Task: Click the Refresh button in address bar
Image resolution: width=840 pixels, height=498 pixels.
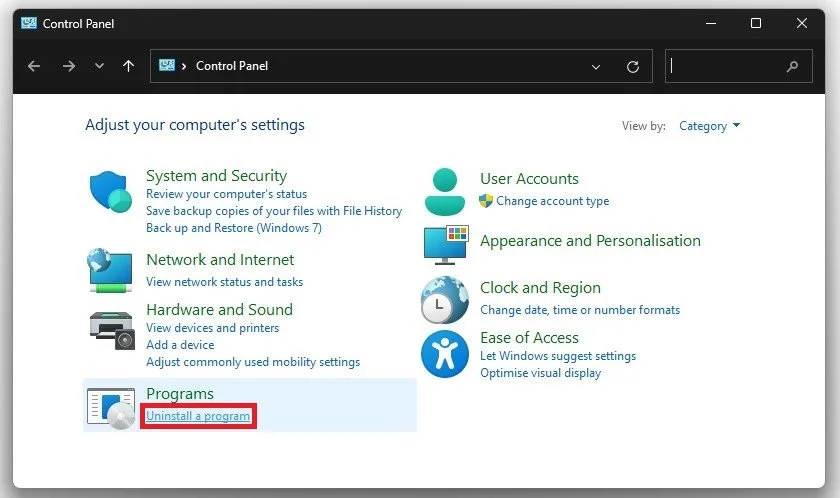Action: click(x=633, y=66)
